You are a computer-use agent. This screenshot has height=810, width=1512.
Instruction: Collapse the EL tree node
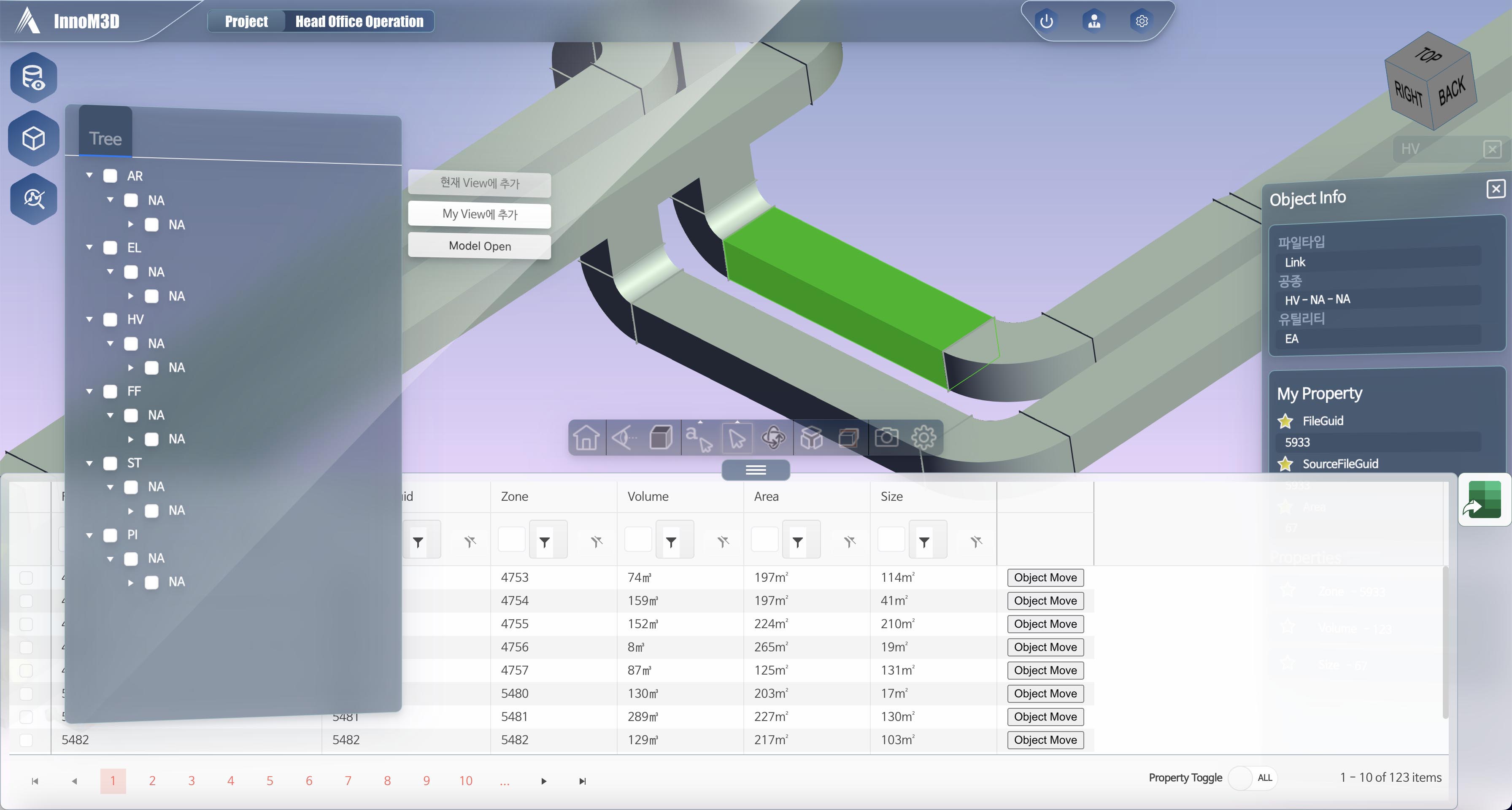pos(89,248)
